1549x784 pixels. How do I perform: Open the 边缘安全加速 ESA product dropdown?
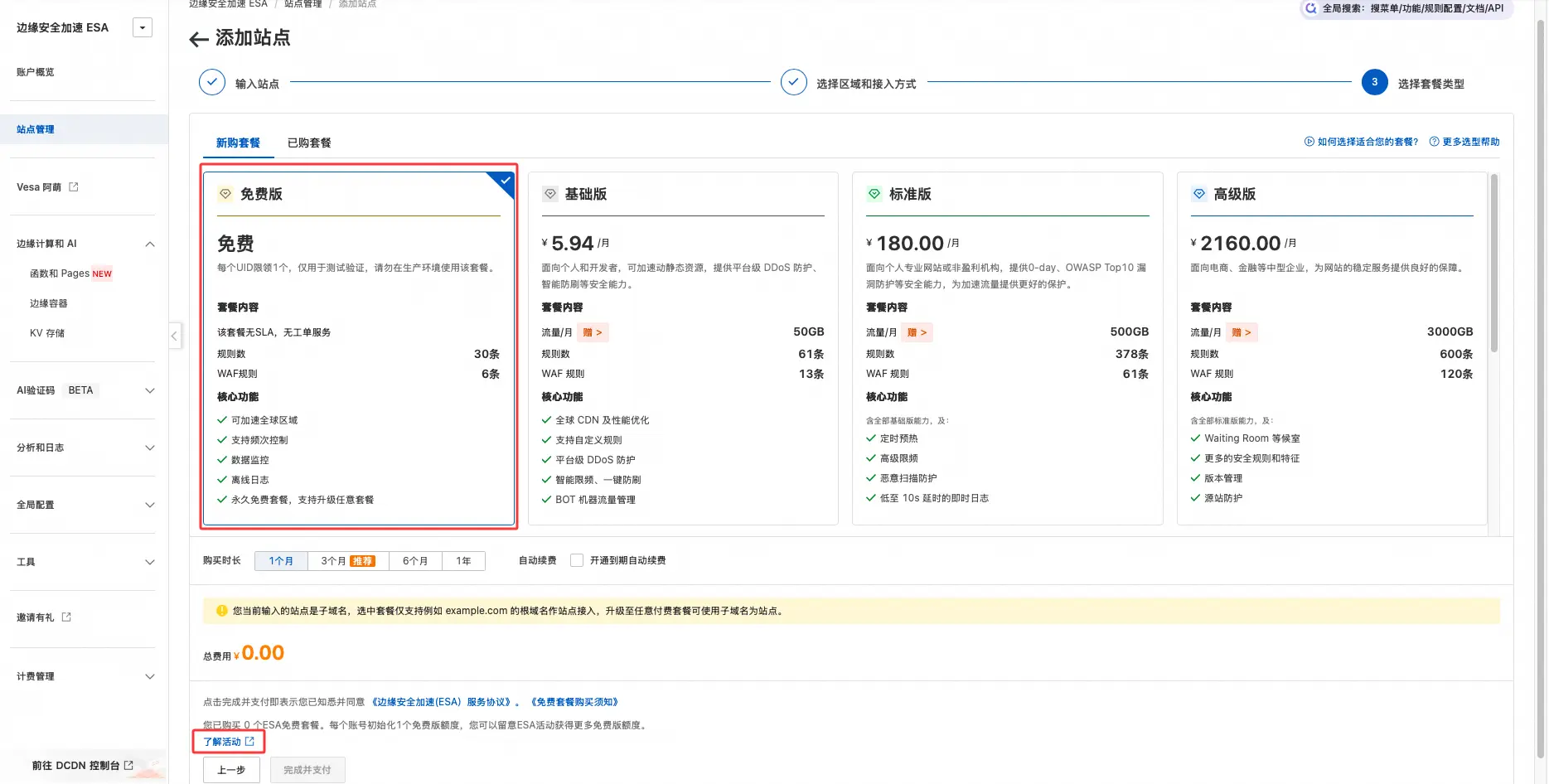point(143,28)
